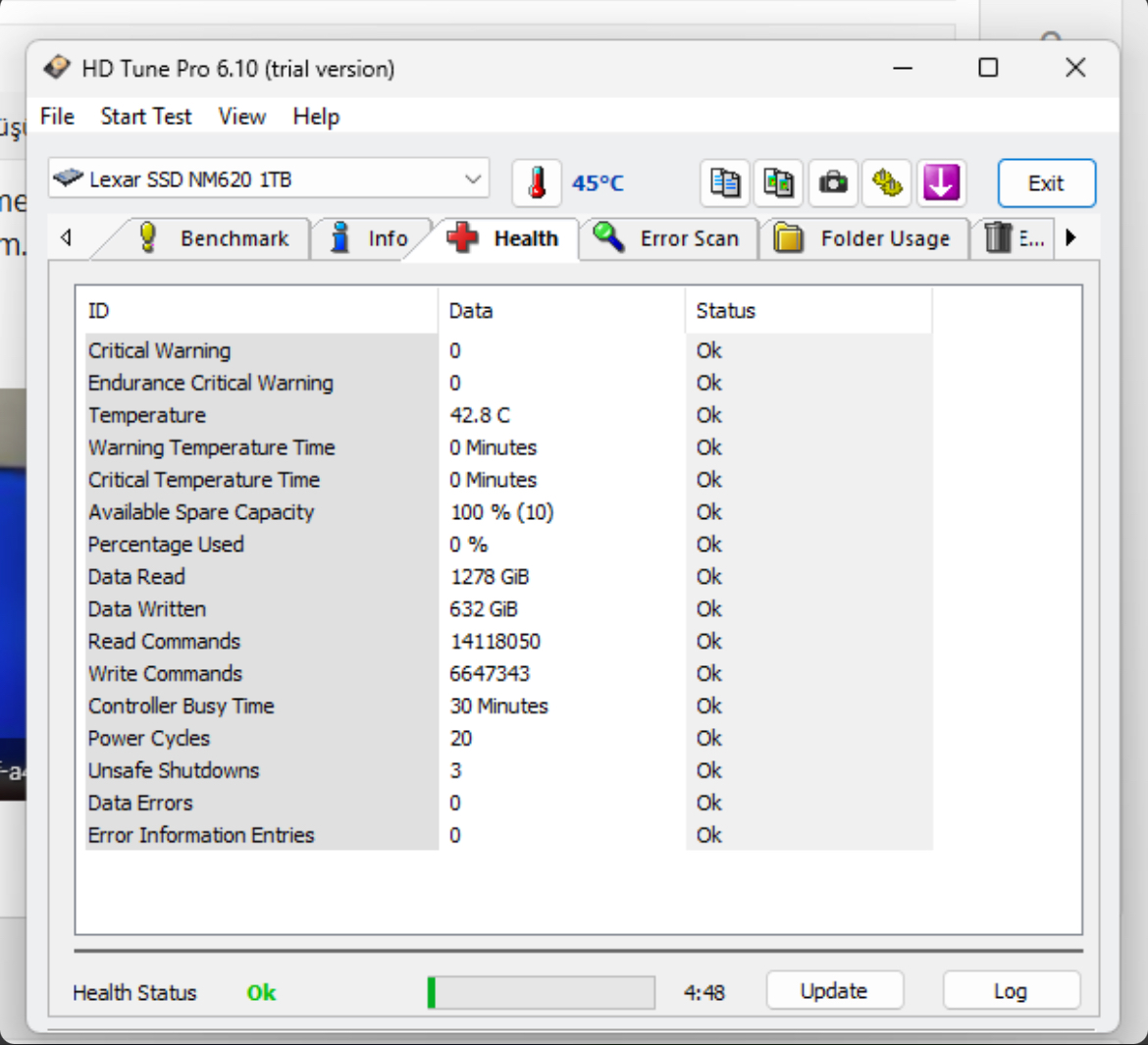Click the 45°C temperature readout
1148x1045 pixels.
599,183
